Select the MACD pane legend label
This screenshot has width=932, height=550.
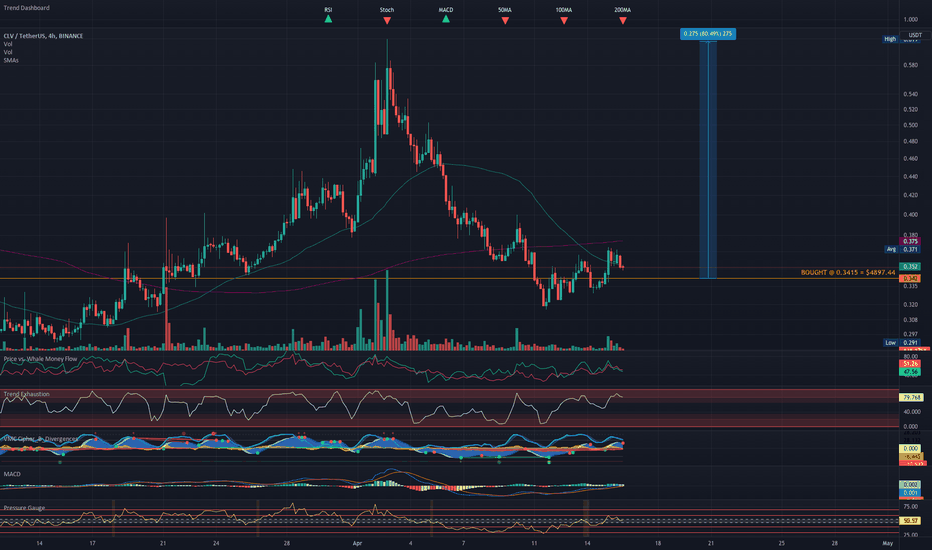coord(12,474)
